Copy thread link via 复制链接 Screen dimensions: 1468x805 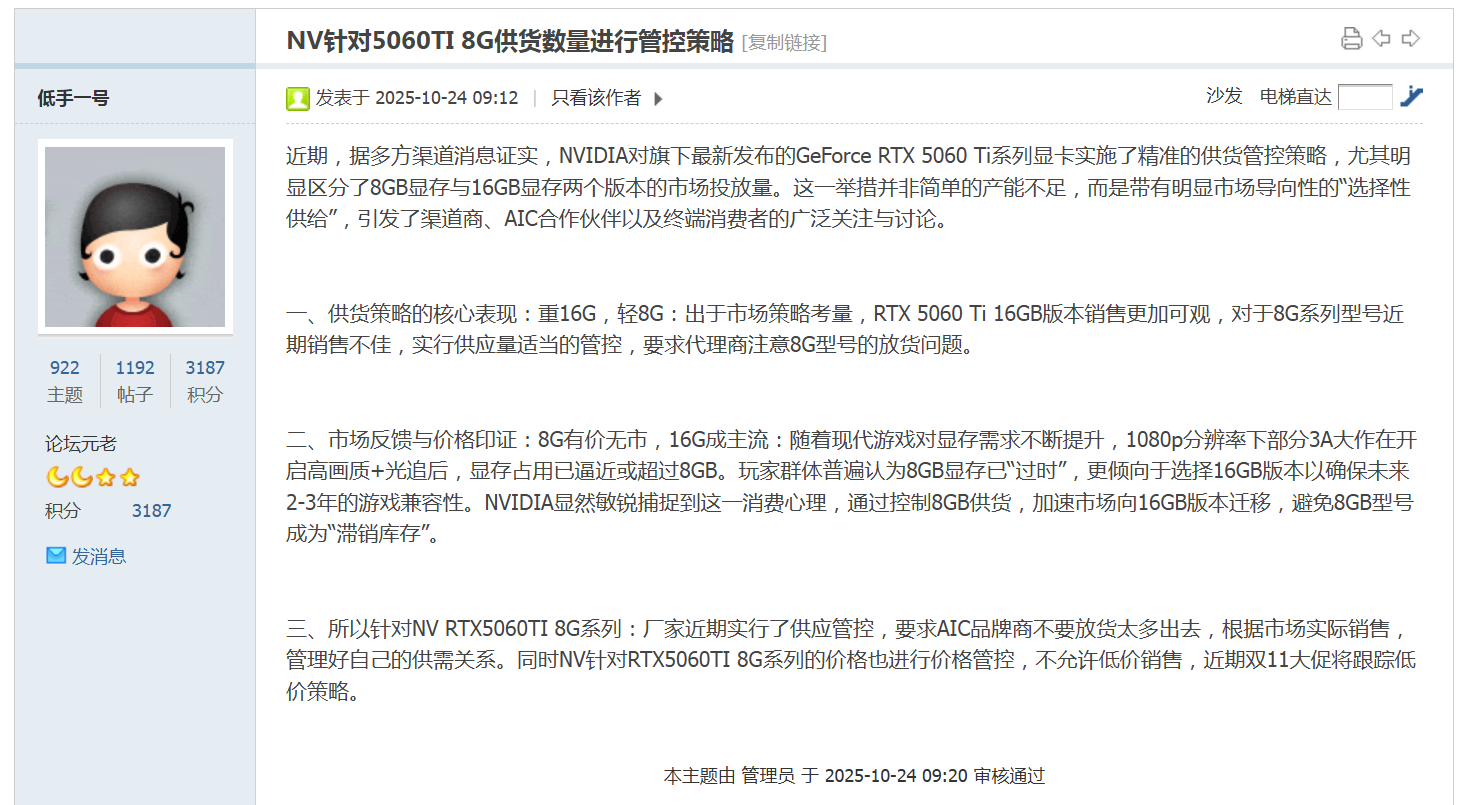784,42
